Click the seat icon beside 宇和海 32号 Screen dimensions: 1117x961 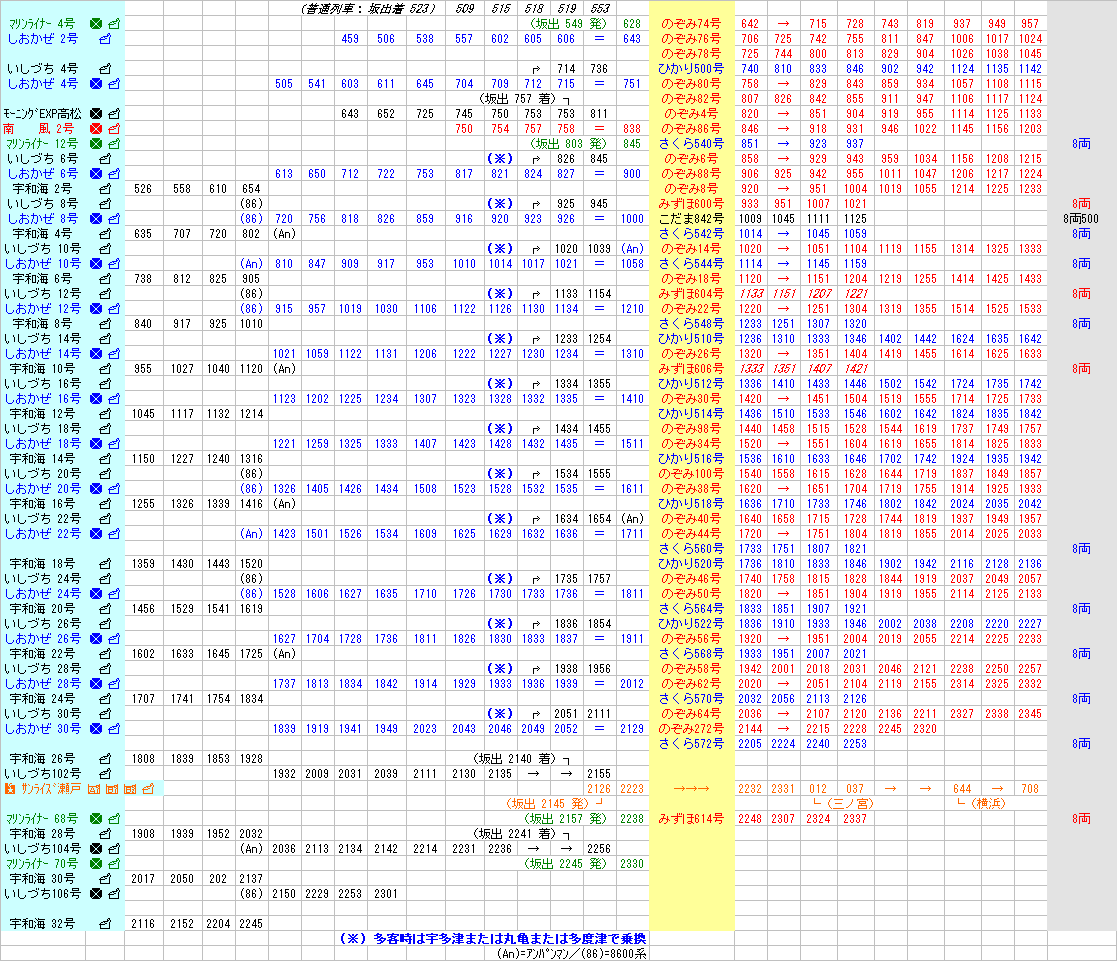(x=105, y=923)
